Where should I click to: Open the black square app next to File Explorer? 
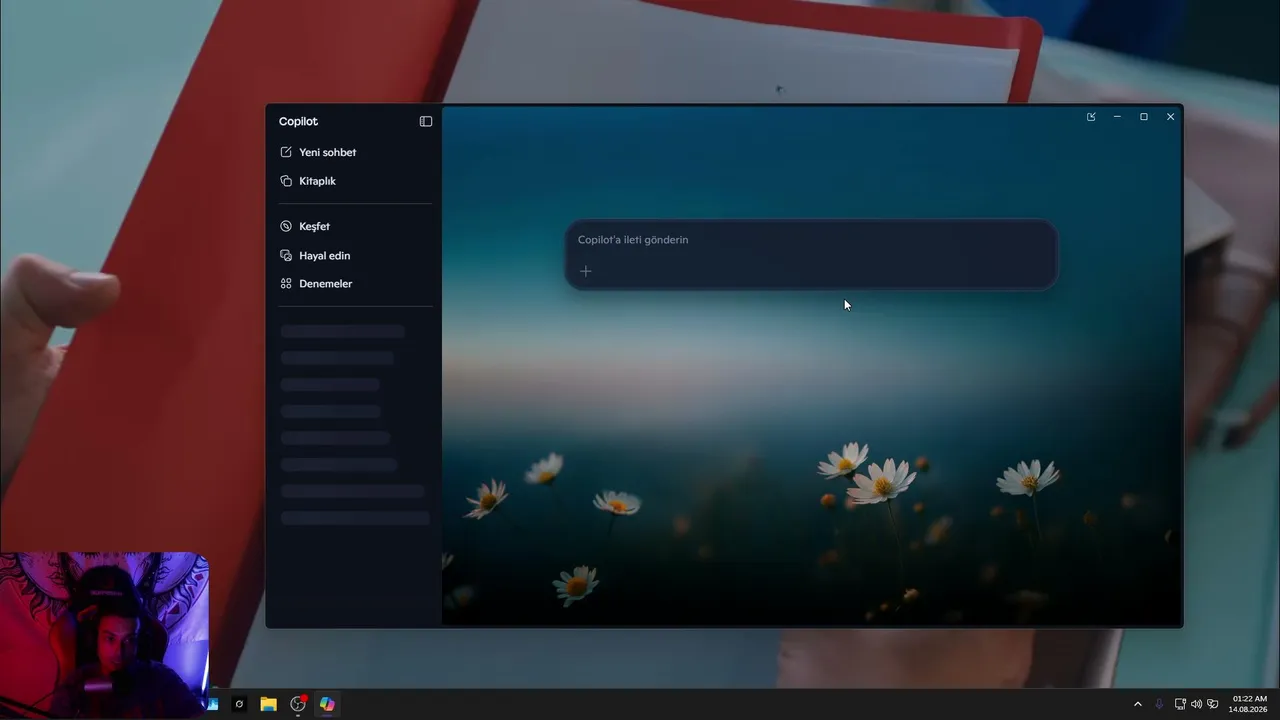pos(239,704)
